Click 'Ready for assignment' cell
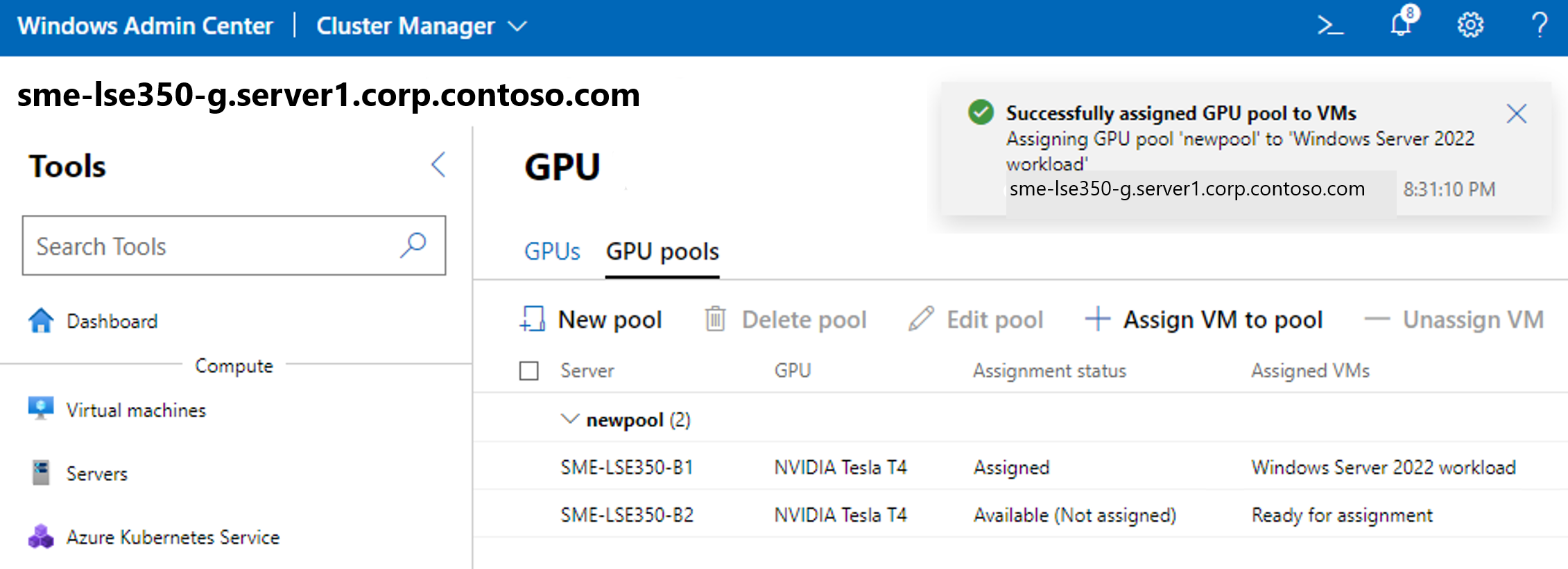 pyautogui.click(x=1342, y=516)
